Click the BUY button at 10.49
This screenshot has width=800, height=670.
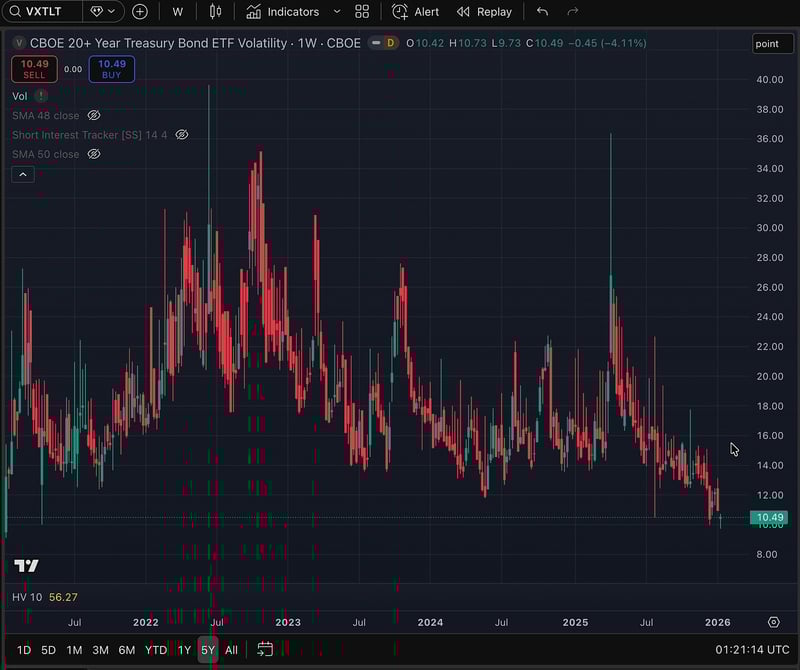pyautogui.click(x=111, y=69)
